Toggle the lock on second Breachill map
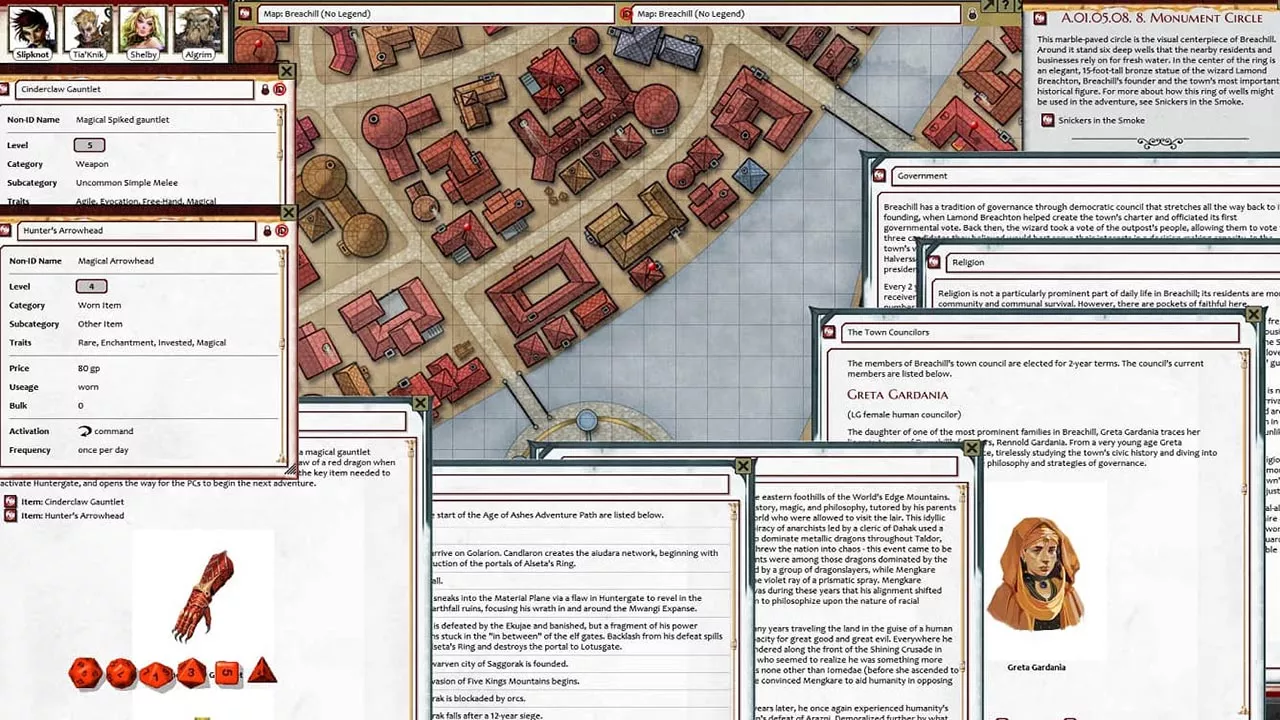 [x=971, y=14]
